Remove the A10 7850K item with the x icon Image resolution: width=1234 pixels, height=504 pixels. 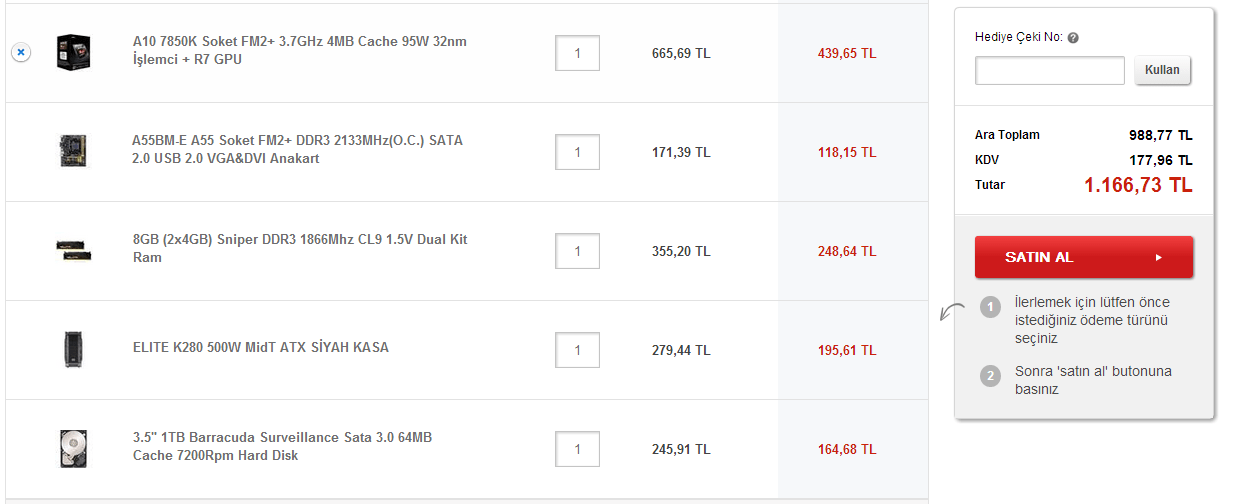(x=20, y=52)
